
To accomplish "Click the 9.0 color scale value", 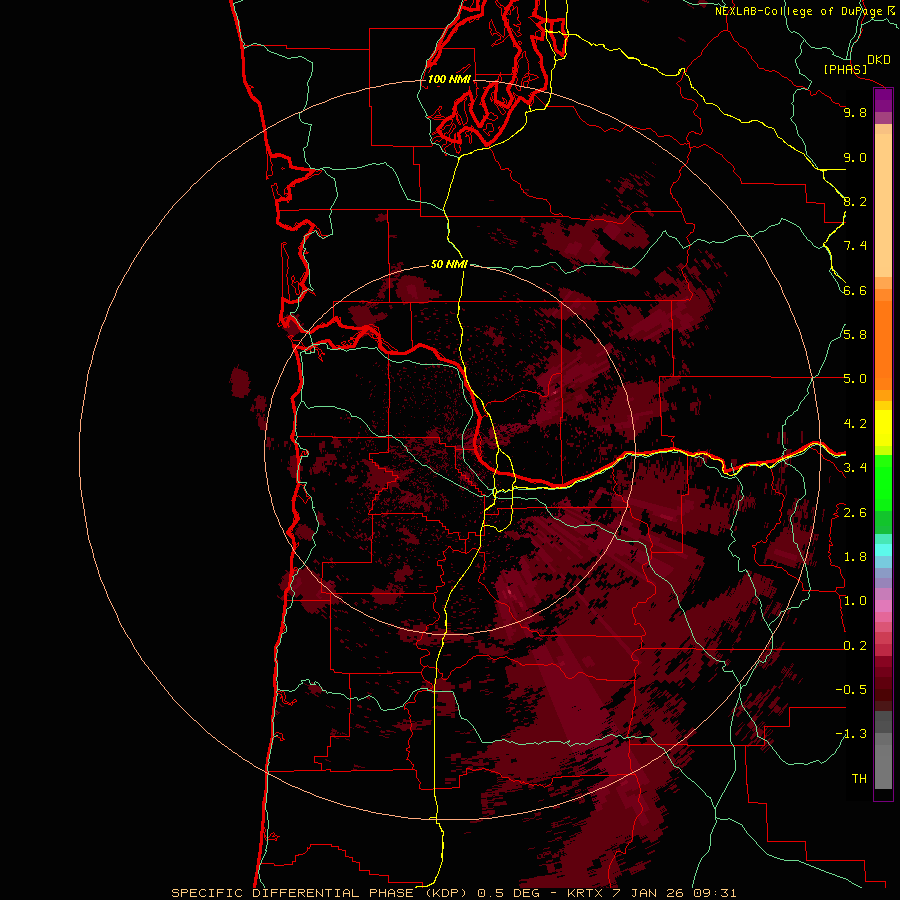I will coord(855,157).
